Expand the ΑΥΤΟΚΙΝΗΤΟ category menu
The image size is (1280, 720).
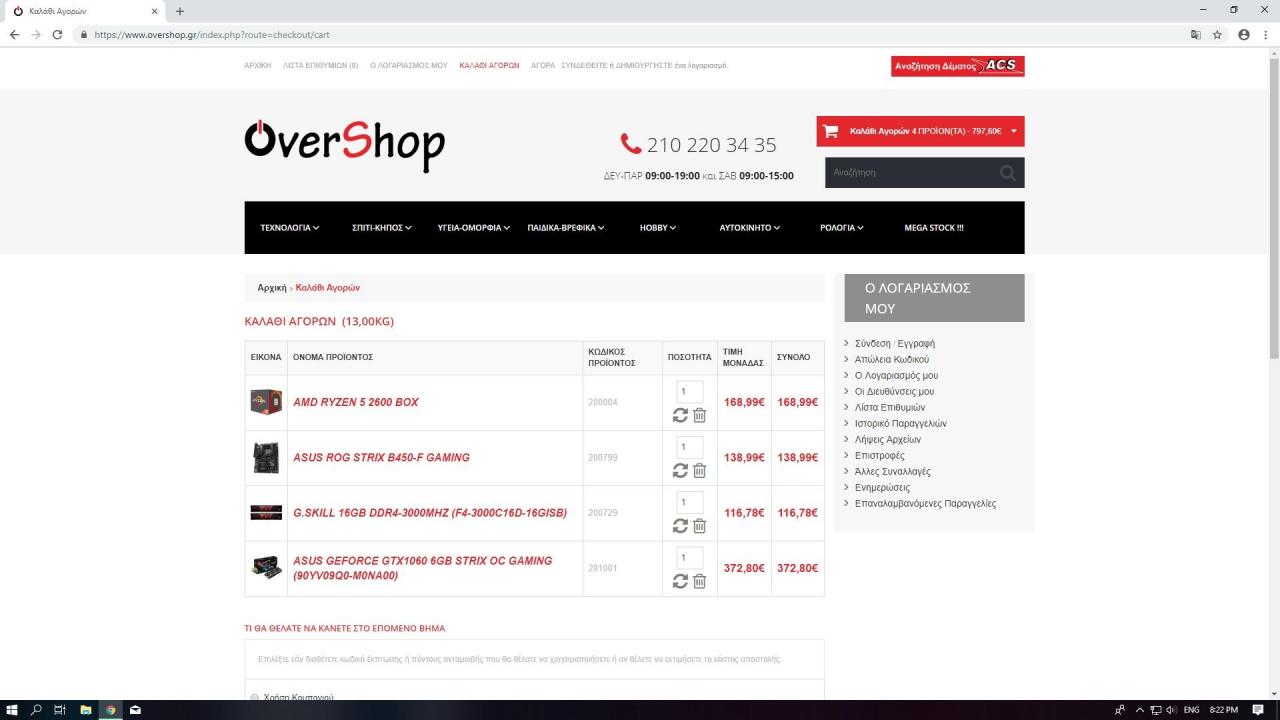pyautogui.click(x=750, y=228)
